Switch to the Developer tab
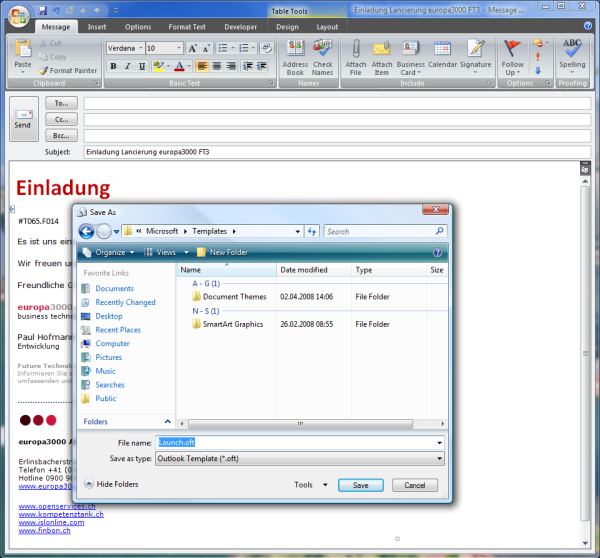This screenshot has height=558, width=600. [240, 27]
